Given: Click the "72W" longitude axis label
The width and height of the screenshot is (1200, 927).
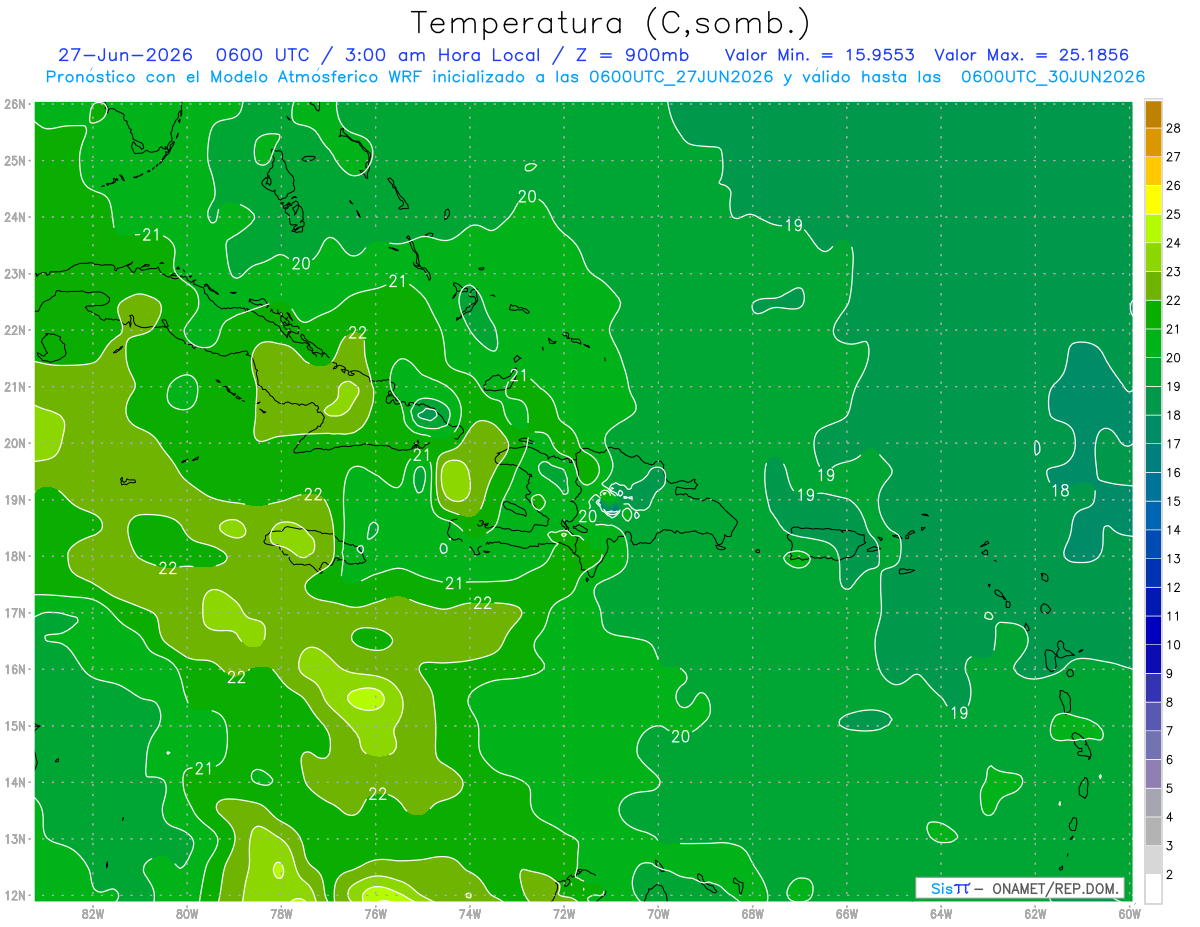Looking at the screenshot, I should 564,912.
